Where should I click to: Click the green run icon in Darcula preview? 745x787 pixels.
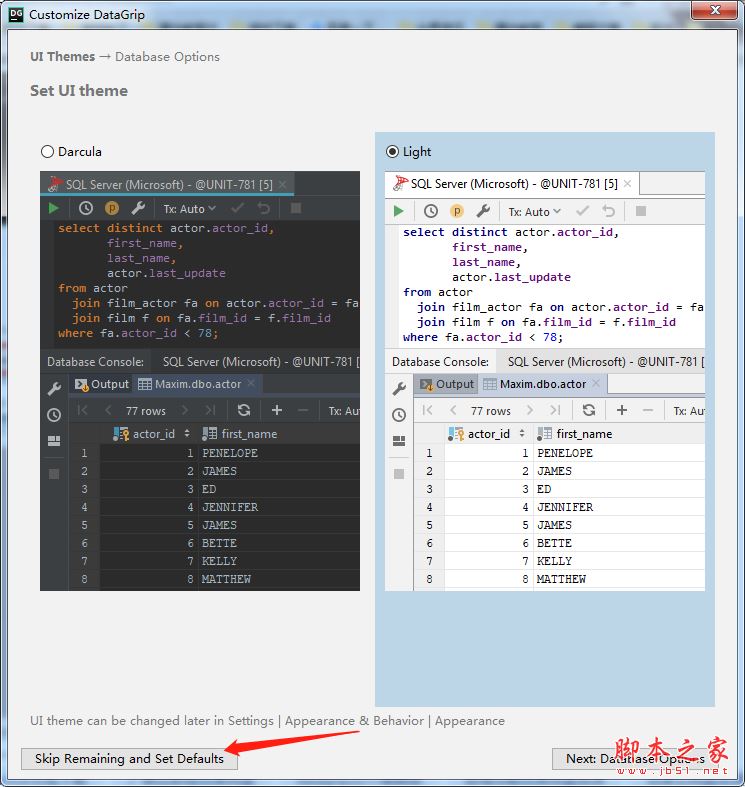54,208
